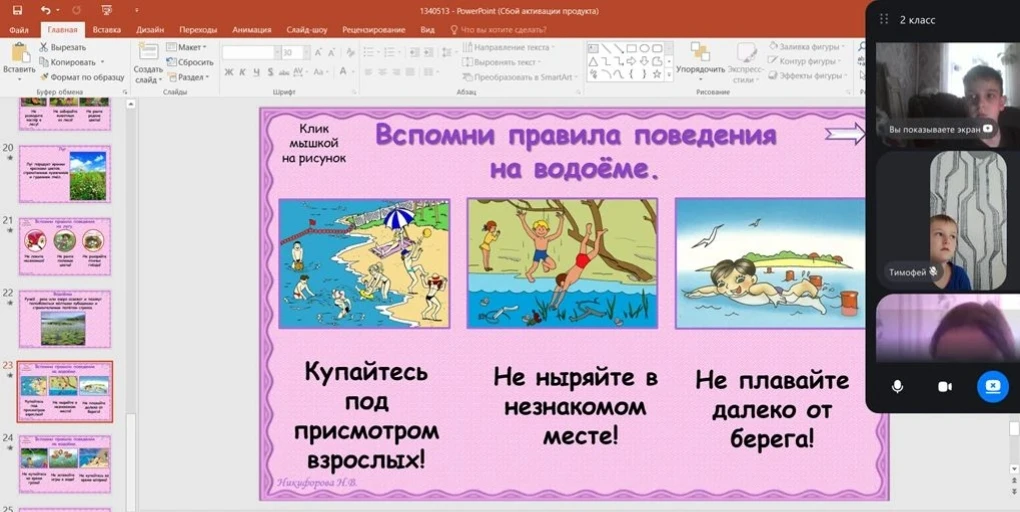Go to the Переходы tab
The width and height of the screenshot is (1020, 512).
pyautogui.click(x=198, y=30)
